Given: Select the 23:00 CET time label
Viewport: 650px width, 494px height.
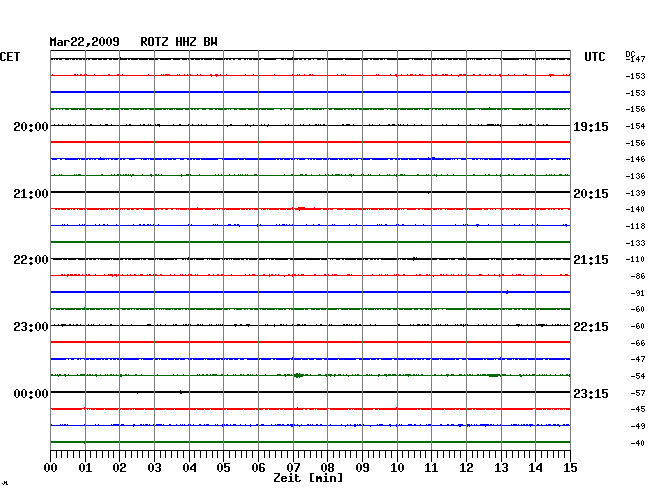Looking at the screenshot, I should point(31,327).
